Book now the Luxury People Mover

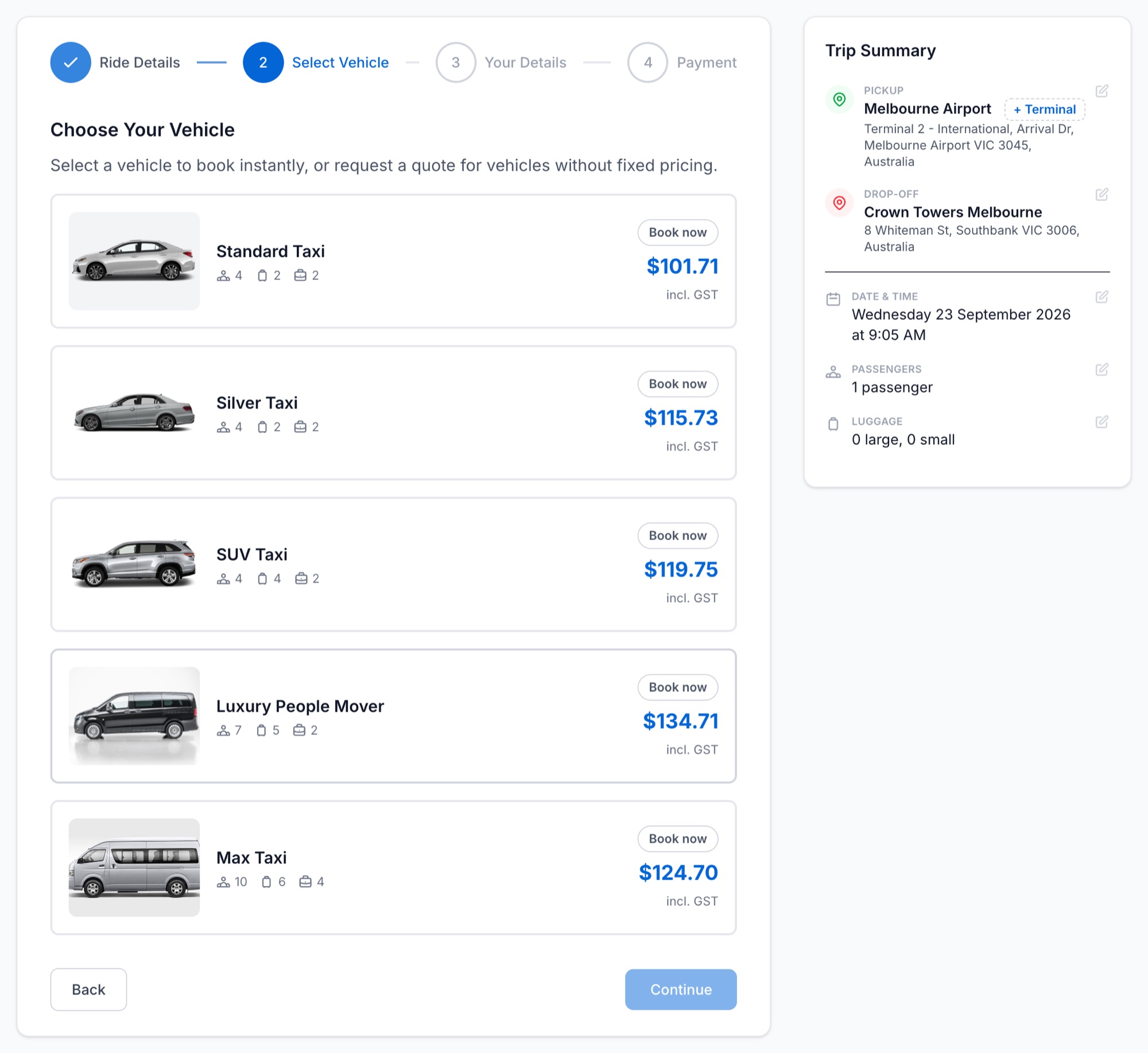tap(678, 687)
